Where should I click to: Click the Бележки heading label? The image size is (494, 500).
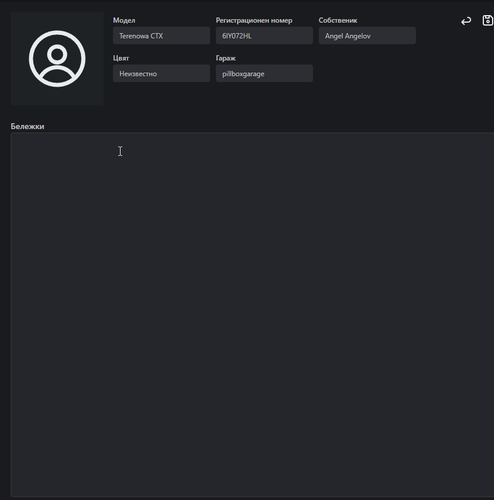point(27,126)
